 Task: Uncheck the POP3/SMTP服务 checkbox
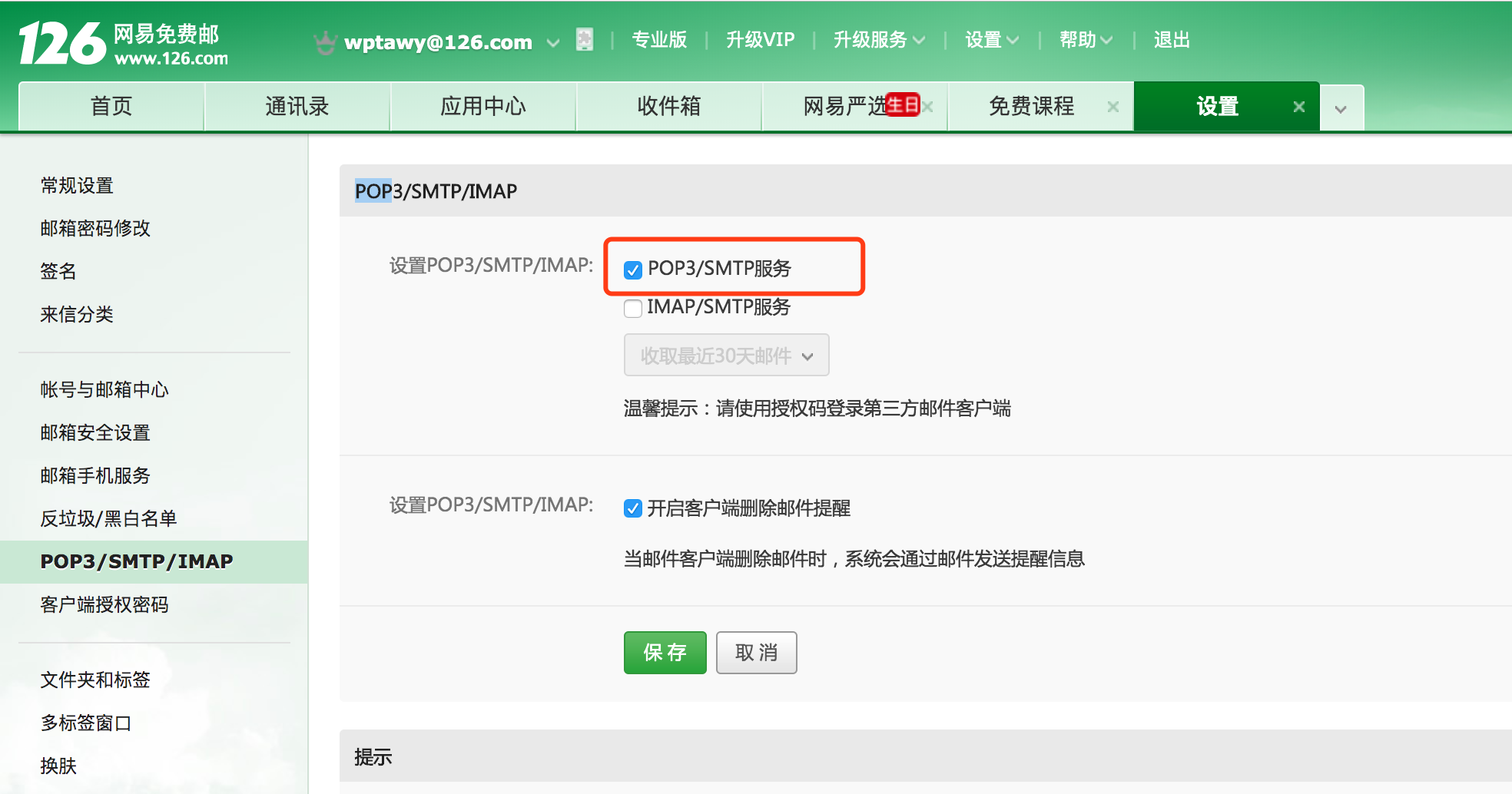click(632, 270)
